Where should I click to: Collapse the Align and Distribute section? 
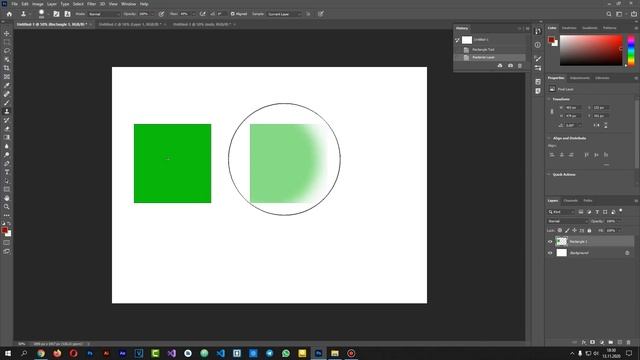point(549,138)
